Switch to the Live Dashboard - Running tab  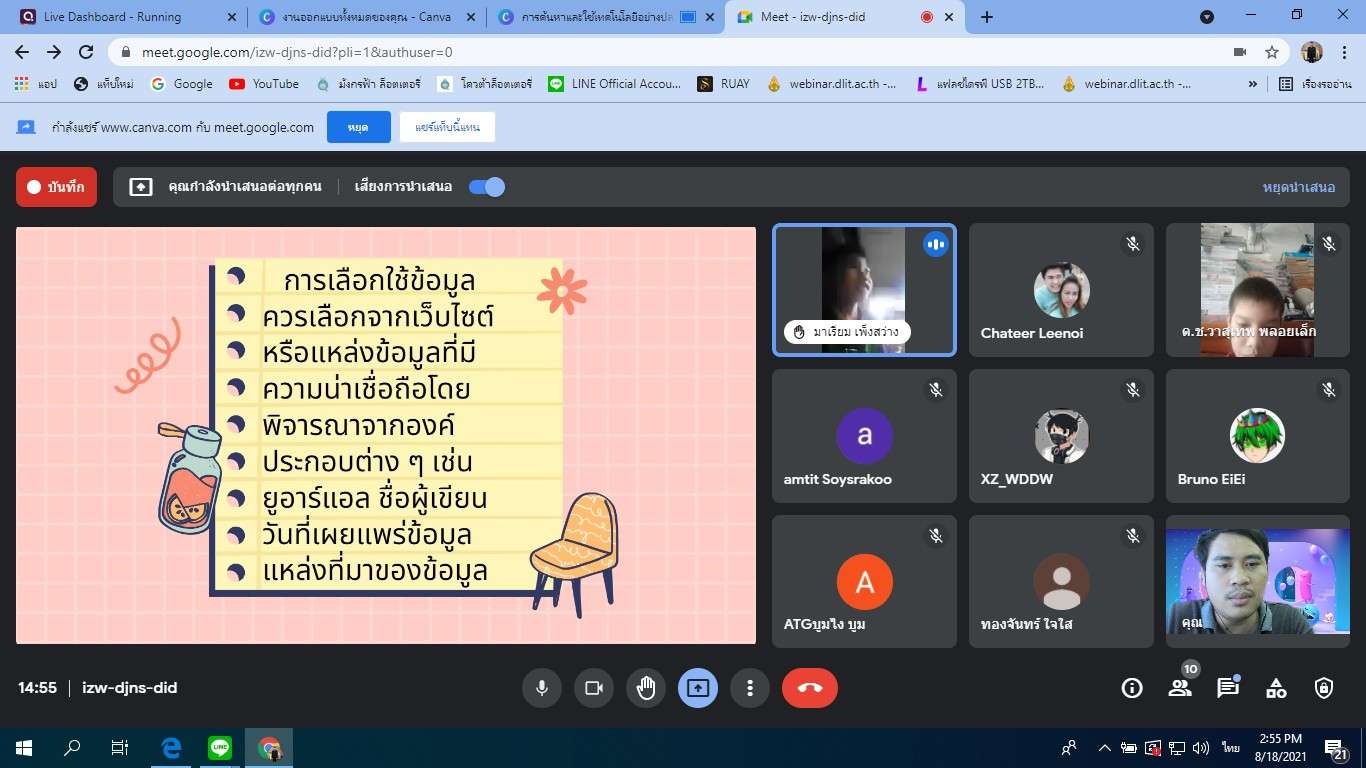(130, 17)
